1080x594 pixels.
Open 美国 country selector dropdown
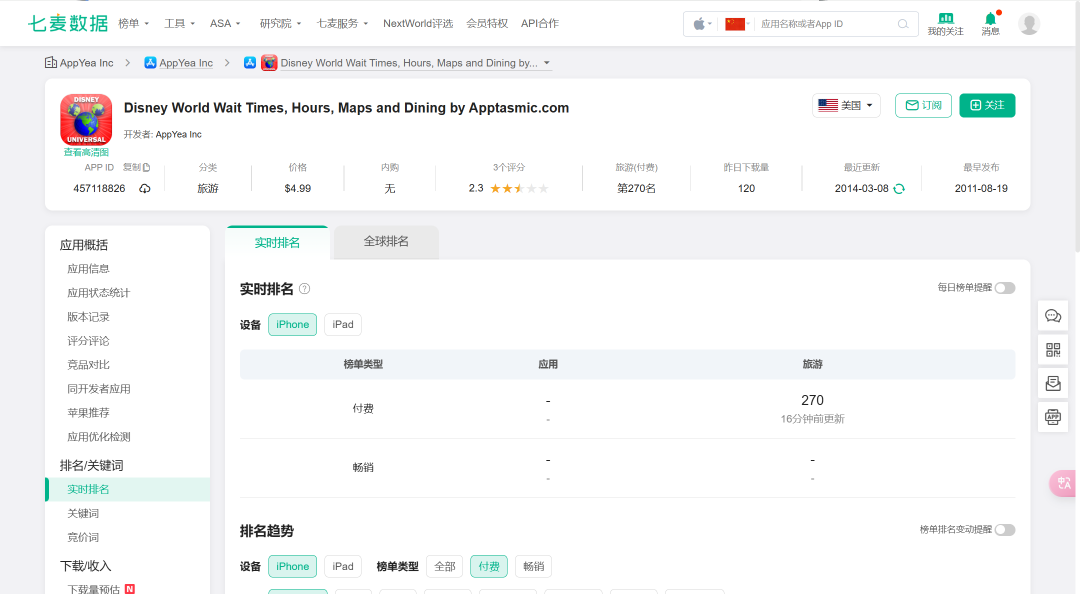(x=846, y=105)
